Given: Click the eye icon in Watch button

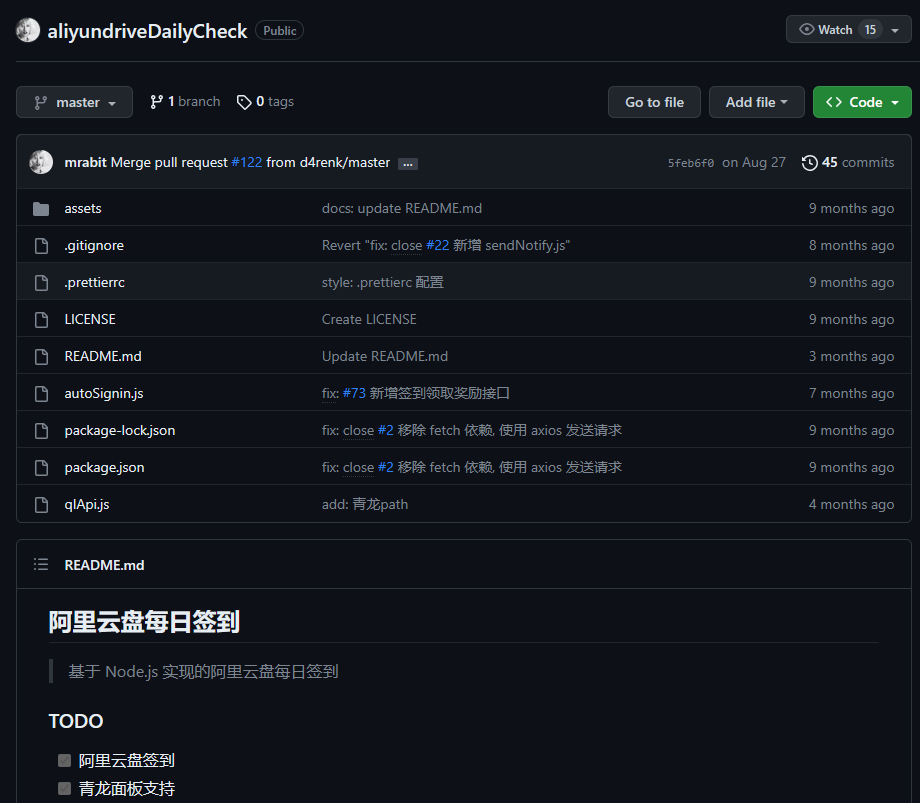Looking at the screenshot, I should [807, 29].
